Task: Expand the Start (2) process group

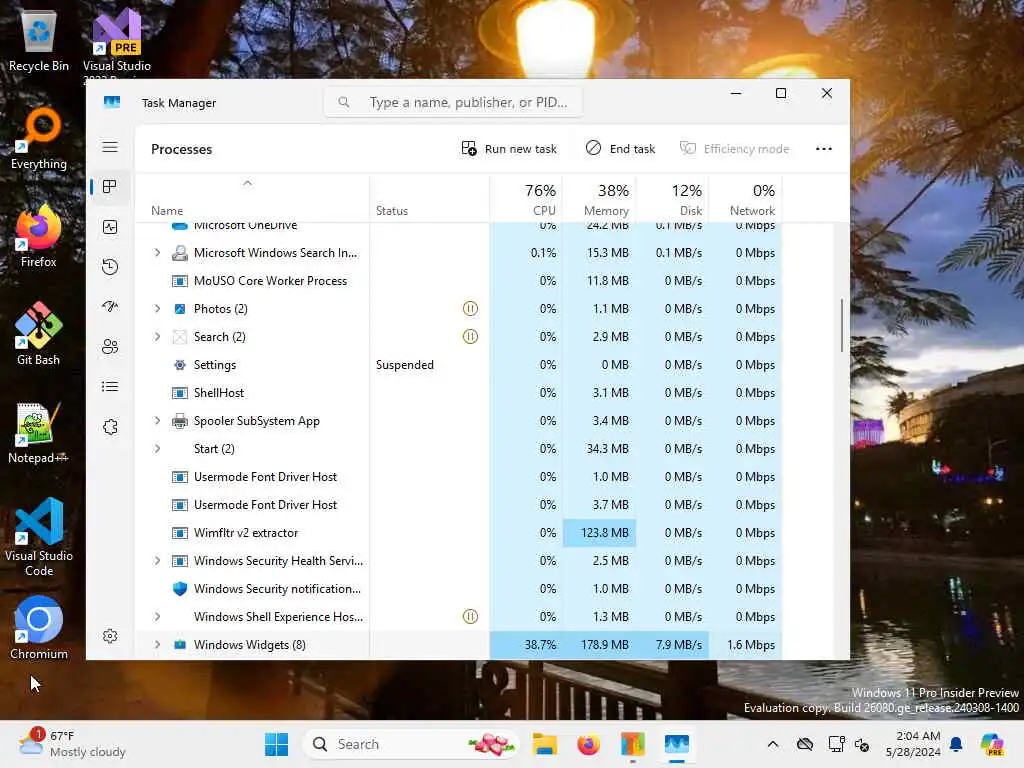Action: [157, 449]
